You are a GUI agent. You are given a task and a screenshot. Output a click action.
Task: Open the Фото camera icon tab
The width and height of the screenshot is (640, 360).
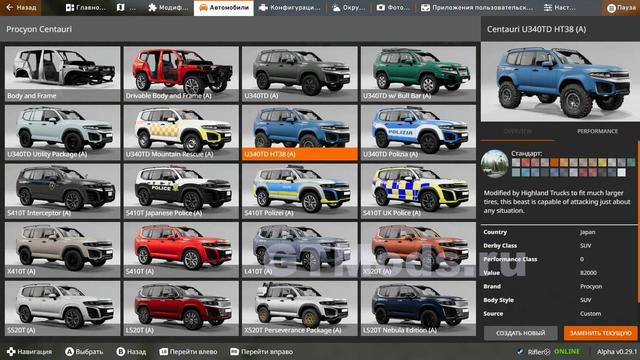pos(393,7)
